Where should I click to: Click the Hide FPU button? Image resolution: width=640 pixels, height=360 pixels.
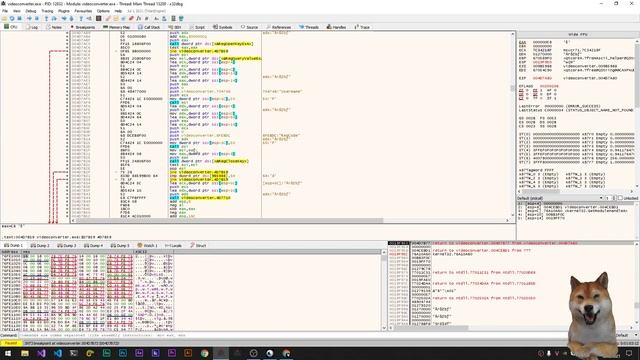click(578, 35)
